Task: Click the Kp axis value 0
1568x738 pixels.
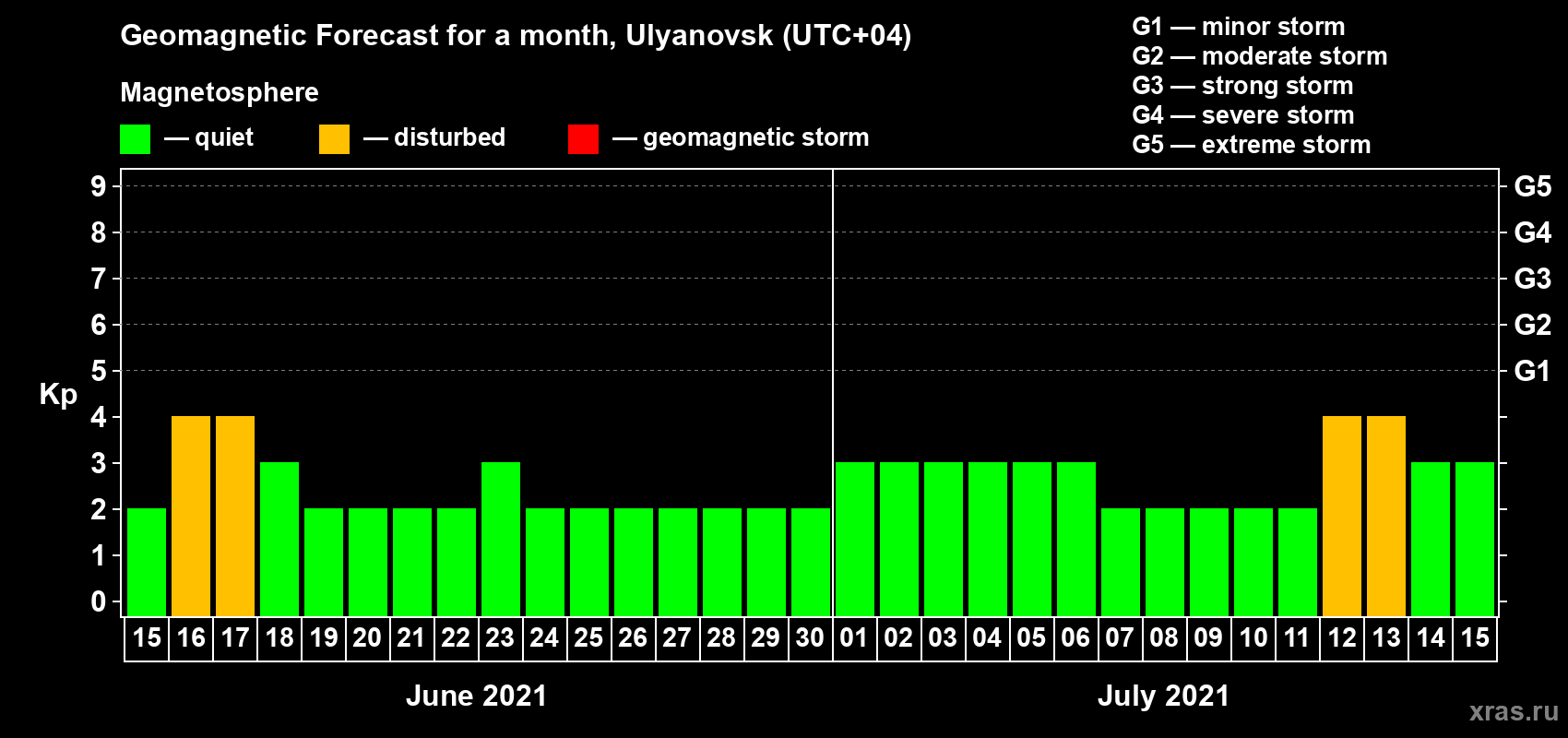Action: pyautogui.click(x=99, y=602)
